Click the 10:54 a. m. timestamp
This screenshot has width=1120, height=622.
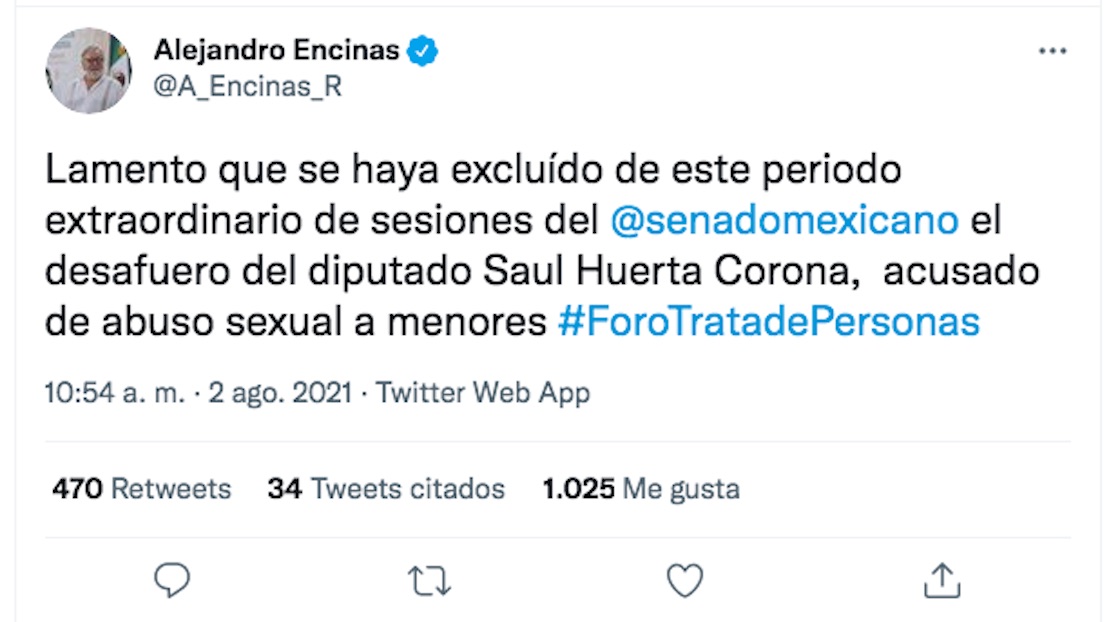[115, 393]
